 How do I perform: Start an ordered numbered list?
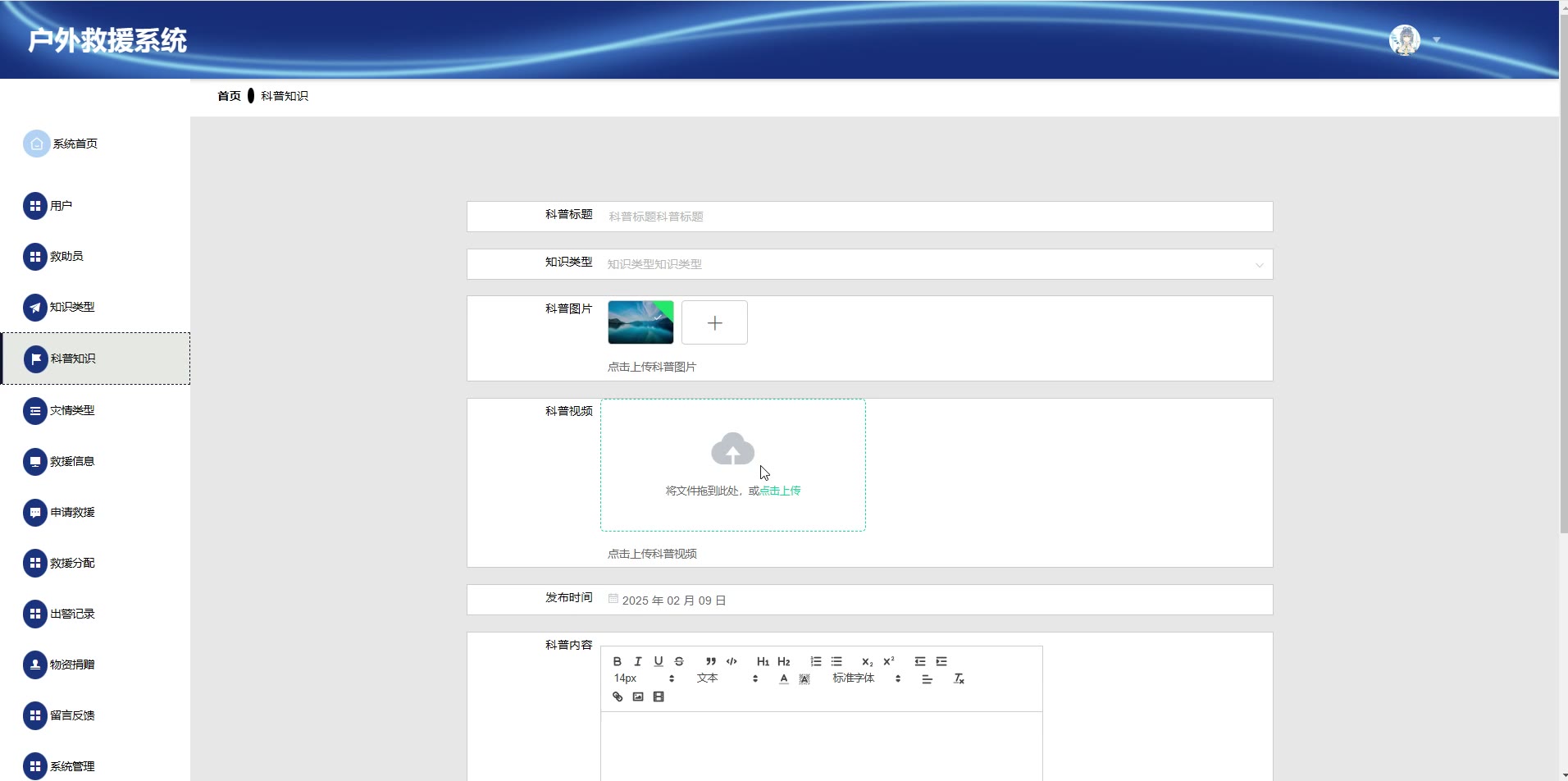[816, 661]
